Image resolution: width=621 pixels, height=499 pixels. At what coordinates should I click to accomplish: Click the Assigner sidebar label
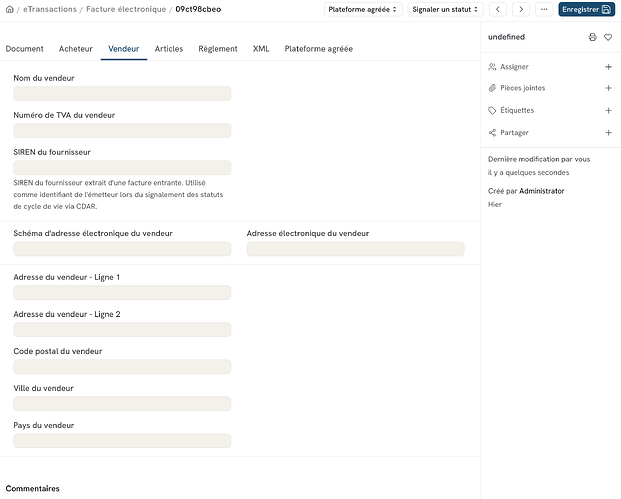pyautogui.click(x=514, y=67)
